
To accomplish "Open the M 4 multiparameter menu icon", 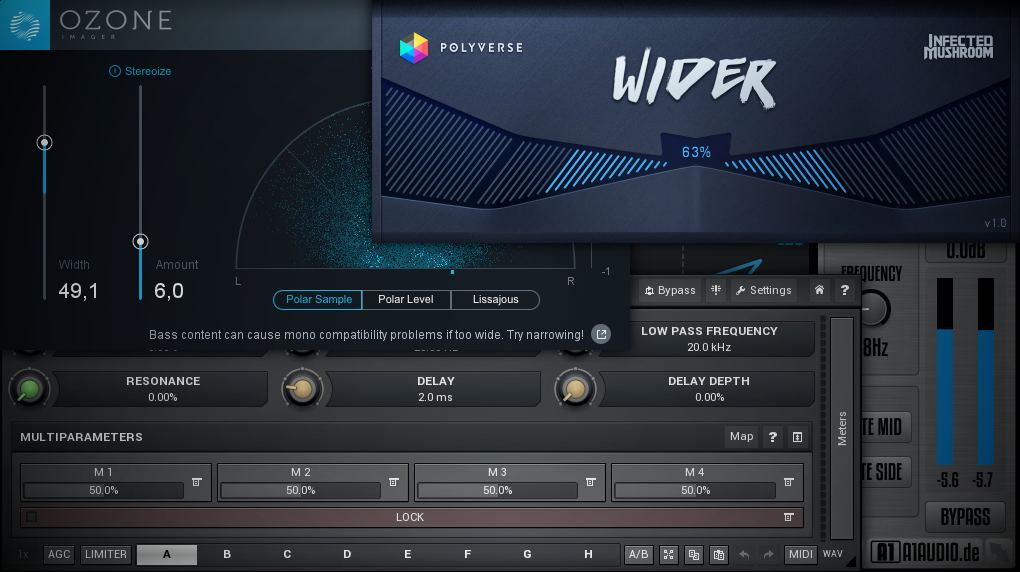I will [788, 482].
